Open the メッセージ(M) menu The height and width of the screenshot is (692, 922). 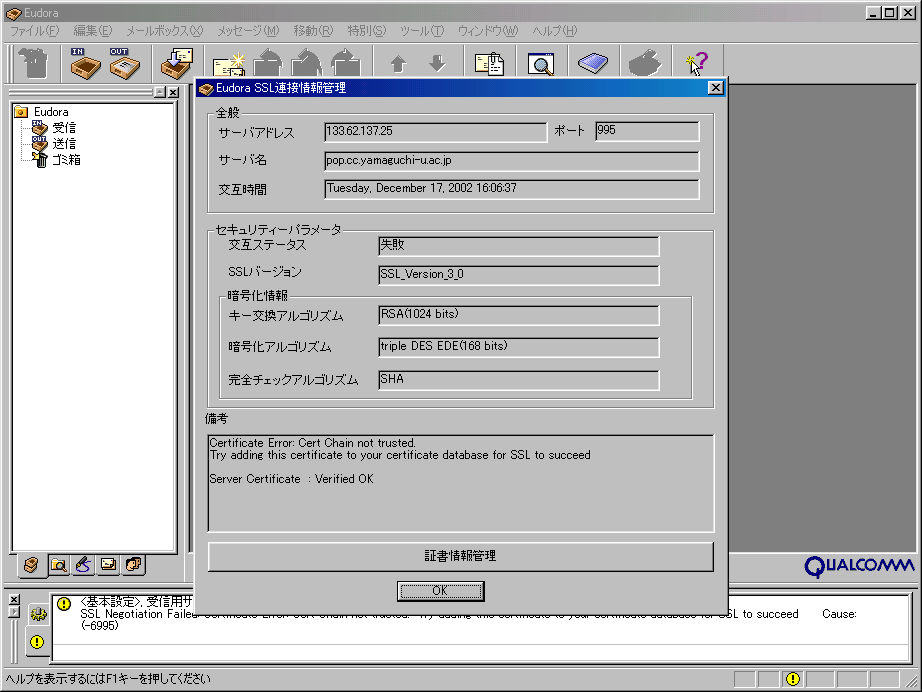click(x=248, y=31)
